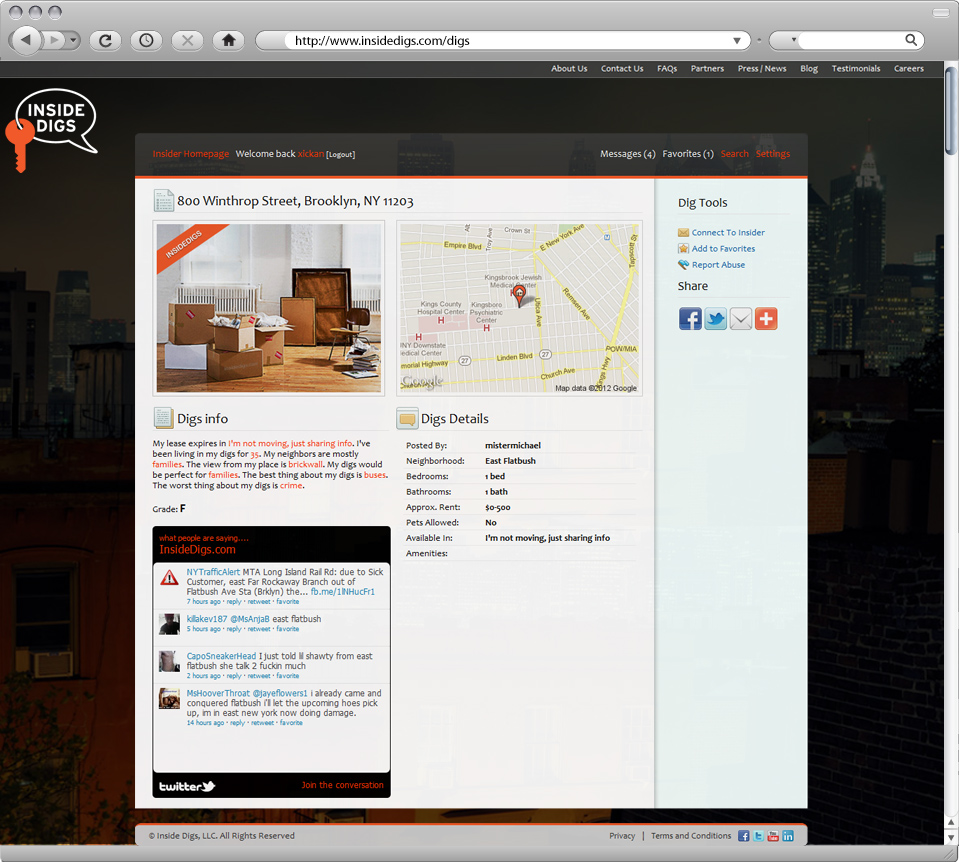Viewport: 959px width, 862px height.
Task: Click inside the browser search field
Action: coord(851,40)
